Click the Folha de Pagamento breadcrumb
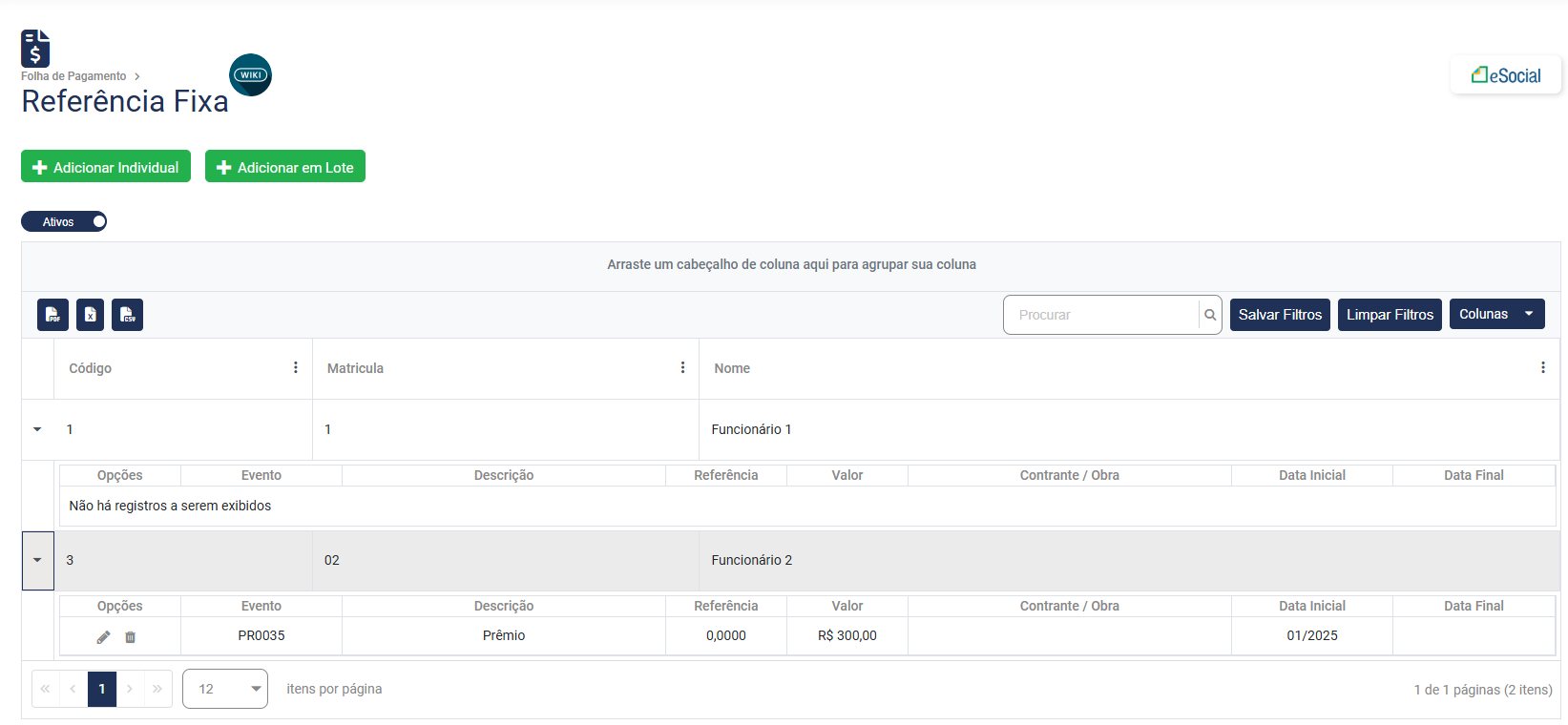This screenshot has height=725, width=1568. click(x=73, y=76)
